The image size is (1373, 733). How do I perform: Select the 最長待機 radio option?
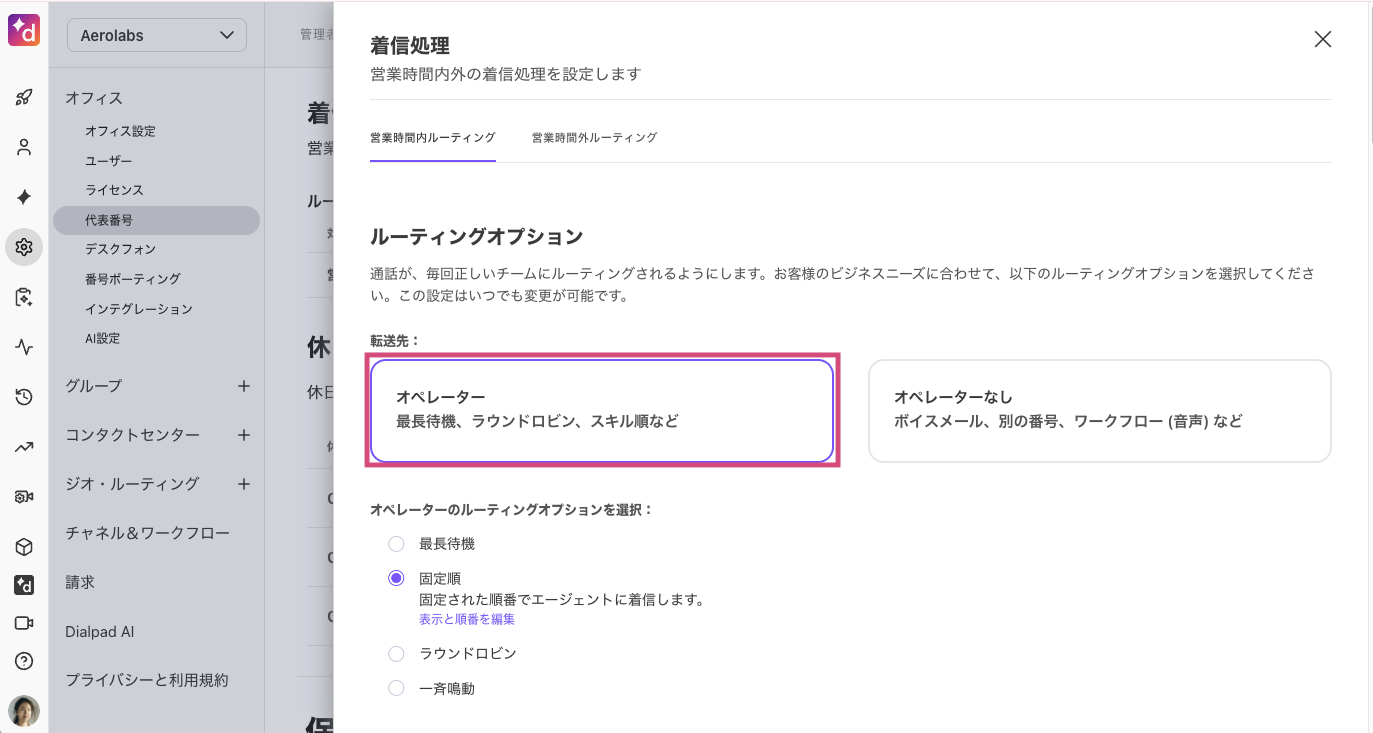coord(397,544)
